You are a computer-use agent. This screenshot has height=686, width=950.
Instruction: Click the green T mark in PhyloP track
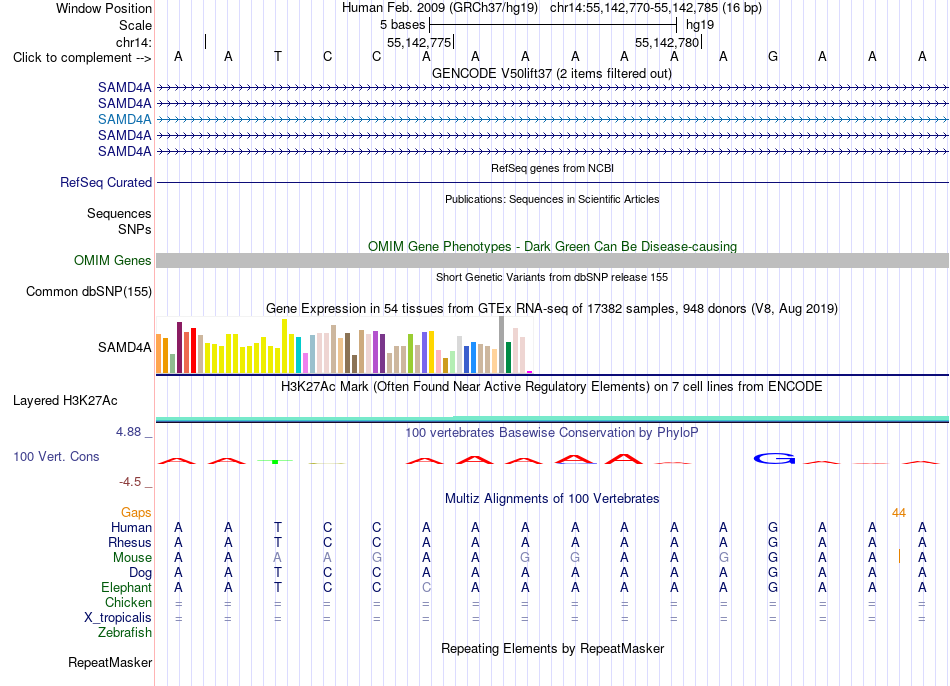tap(275, 462)
